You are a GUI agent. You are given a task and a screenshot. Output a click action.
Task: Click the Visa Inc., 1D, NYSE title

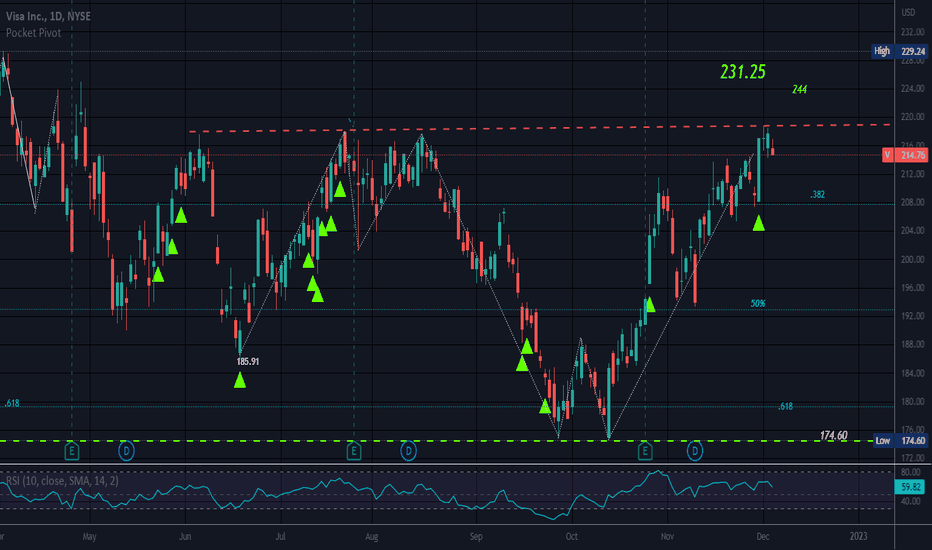[48, 16]
